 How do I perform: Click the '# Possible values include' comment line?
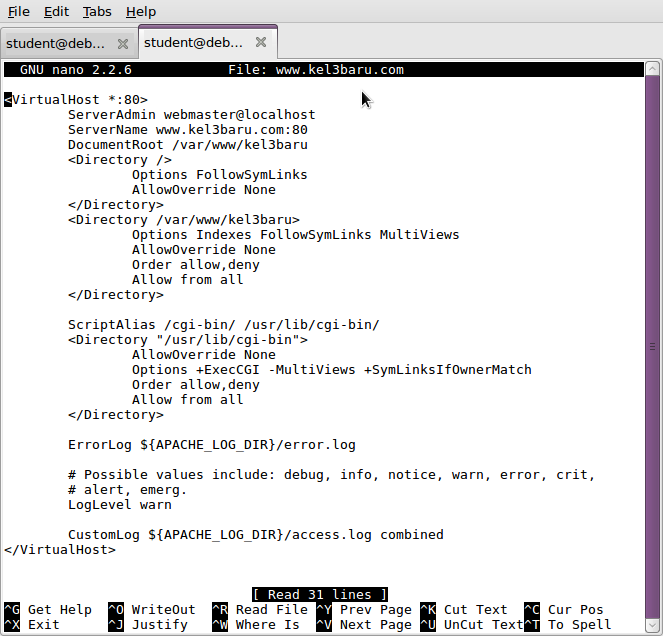pos(332,475)
